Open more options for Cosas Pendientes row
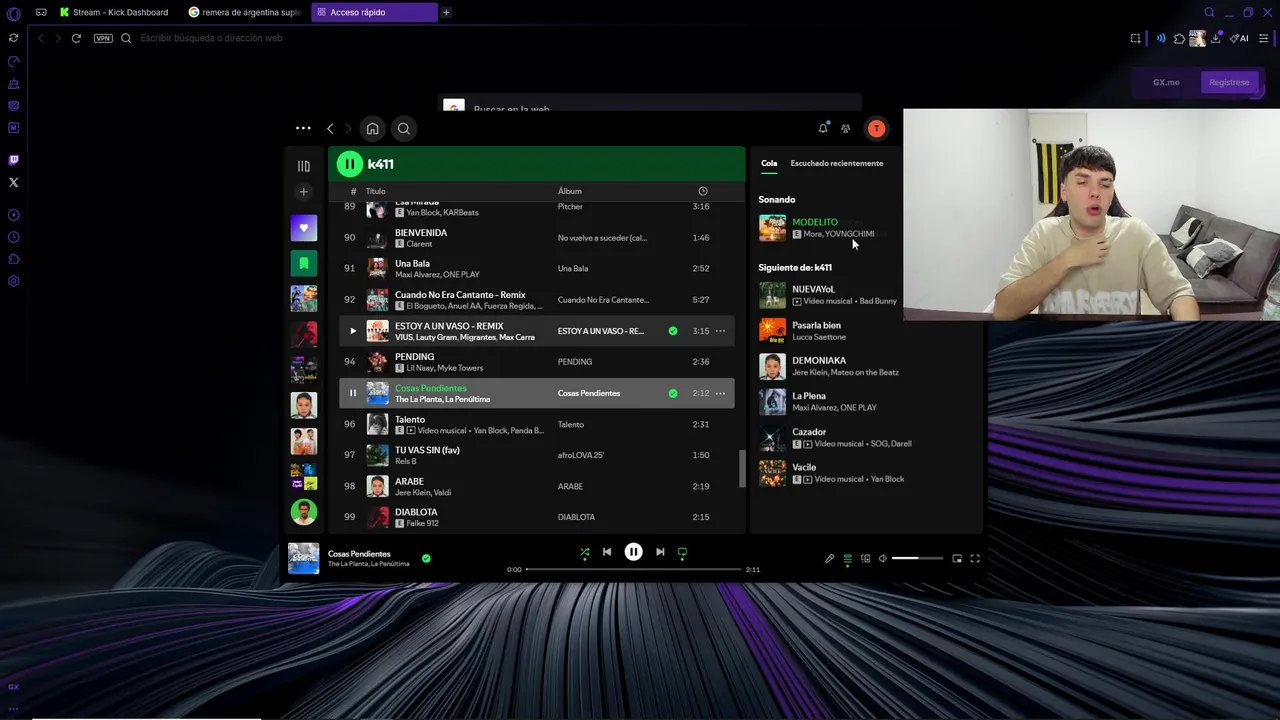Screen dimensions: 1280x720 point(720,393)
